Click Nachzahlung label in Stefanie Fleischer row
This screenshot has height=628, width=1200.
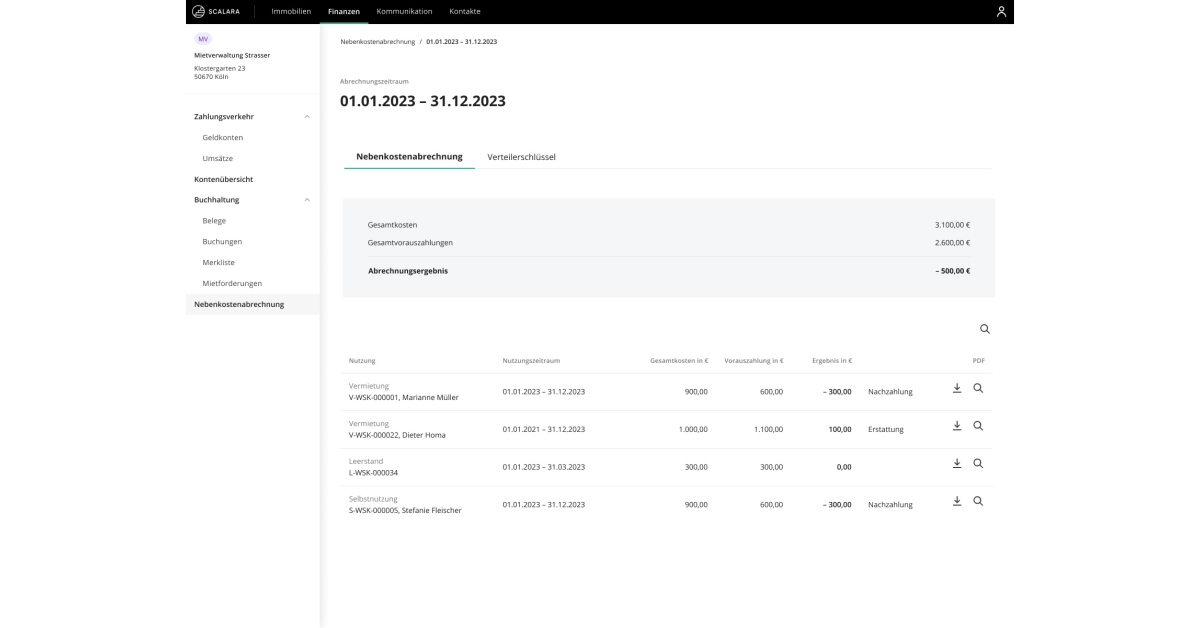point(891,505)
